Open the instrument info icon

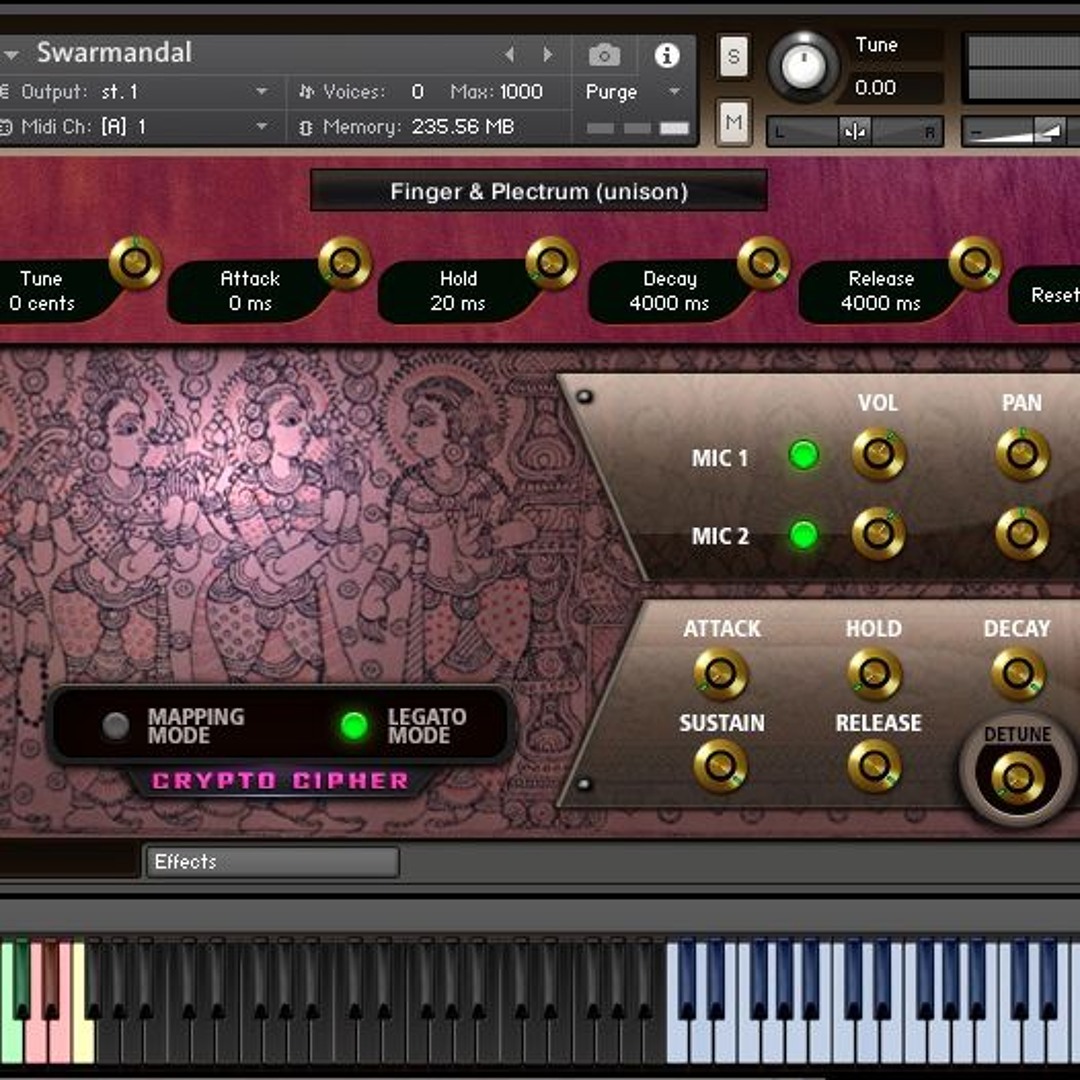(x=667, y=55)
